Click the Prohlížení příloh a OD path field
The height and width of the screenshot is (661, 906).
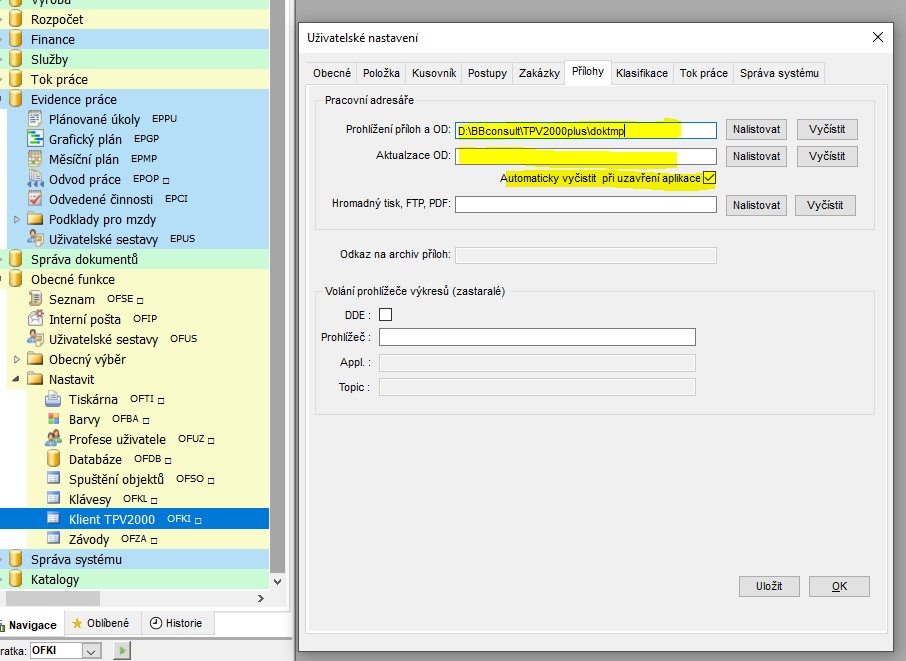click(585, 130)
